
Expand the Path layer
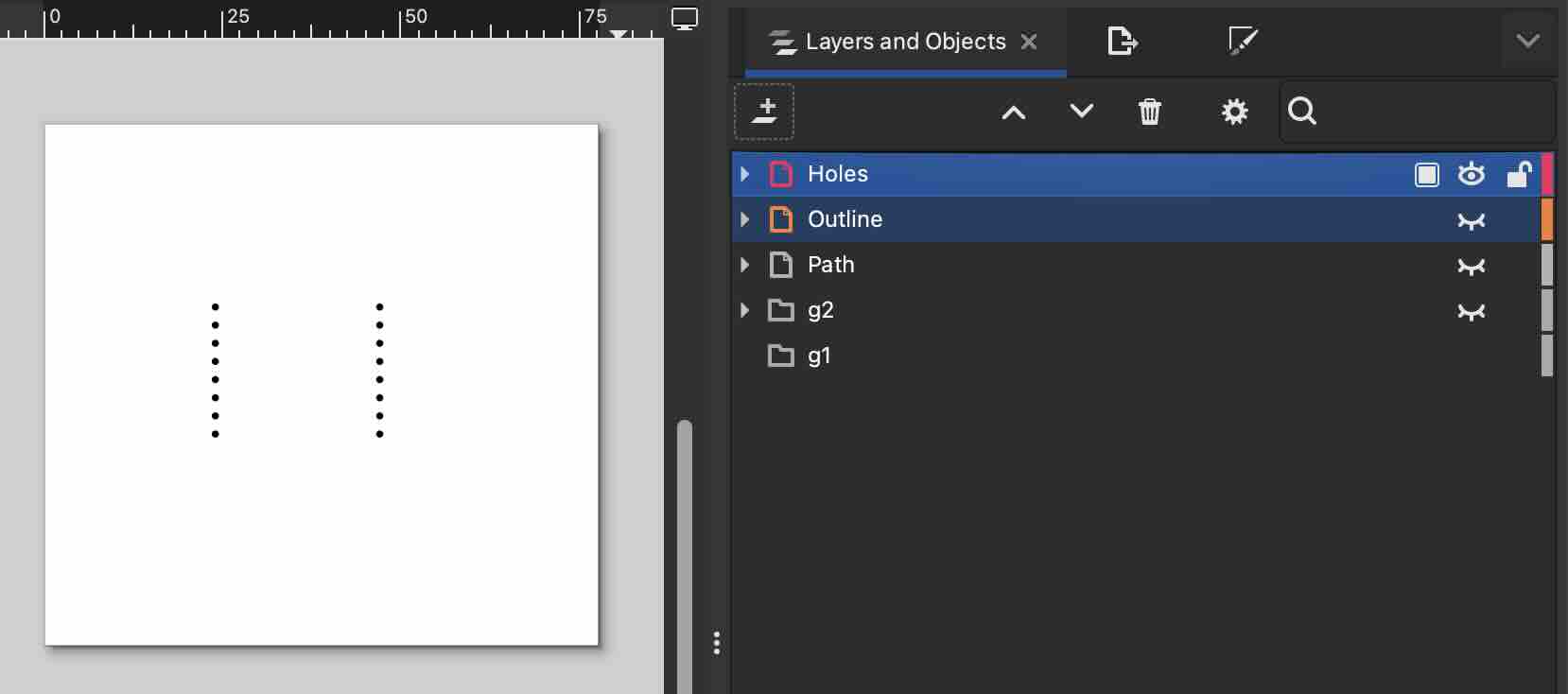point(745,265)
